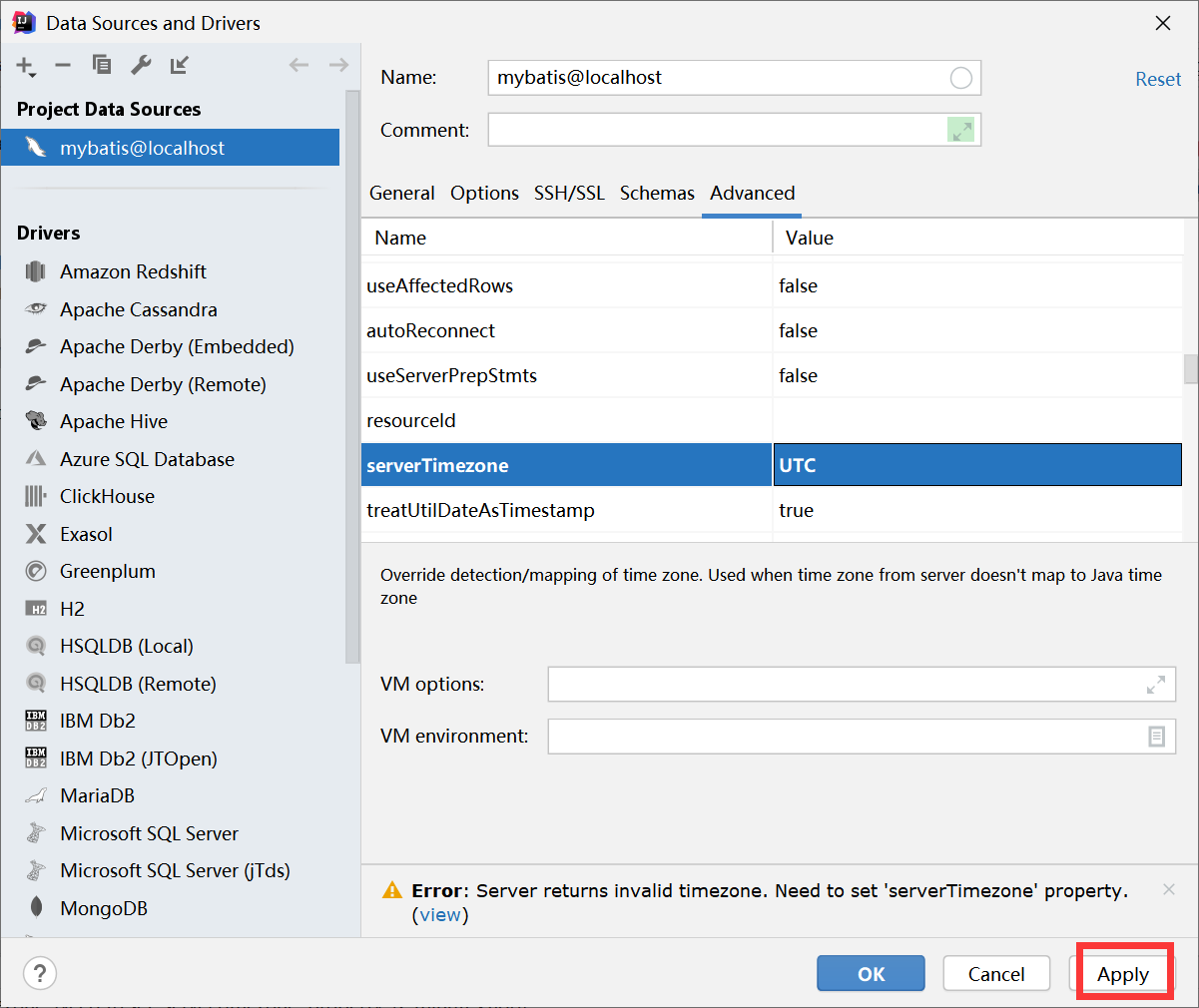Select the Advanced tab
Image resolution: width=1199 pixels, height=1008 pixels.
point(752,193)
